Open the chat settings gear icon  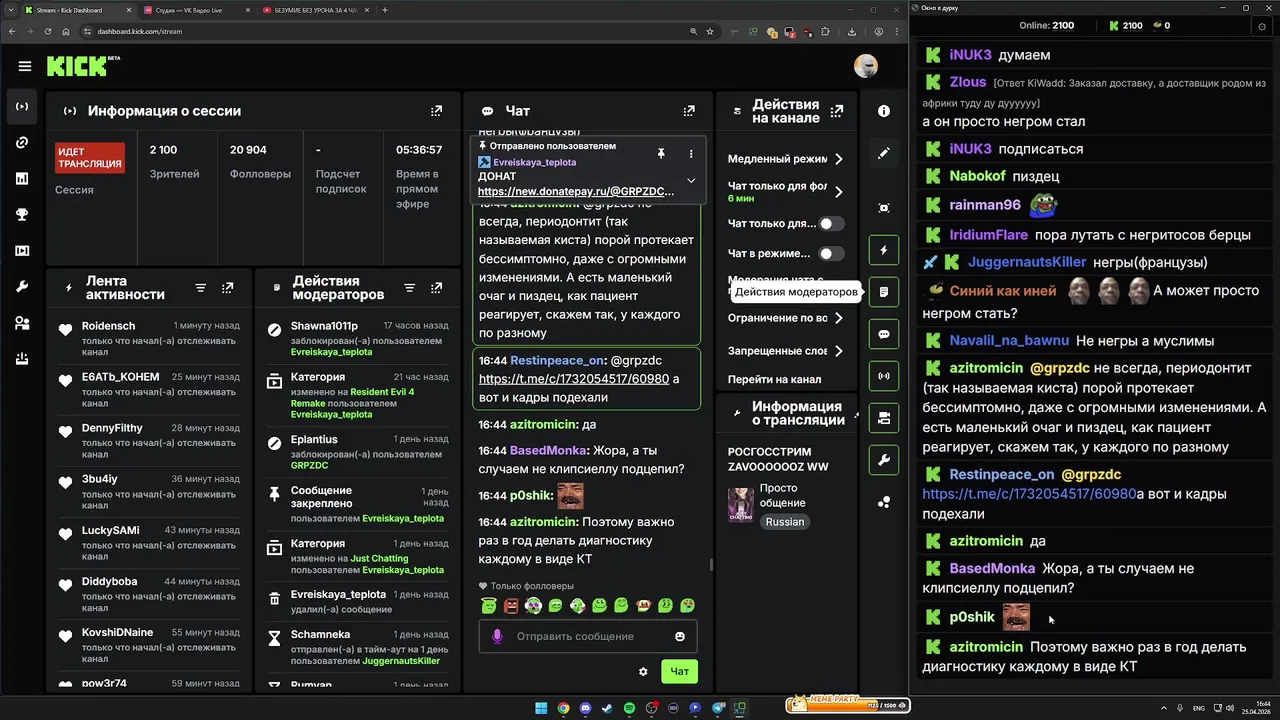click(643, 672)
